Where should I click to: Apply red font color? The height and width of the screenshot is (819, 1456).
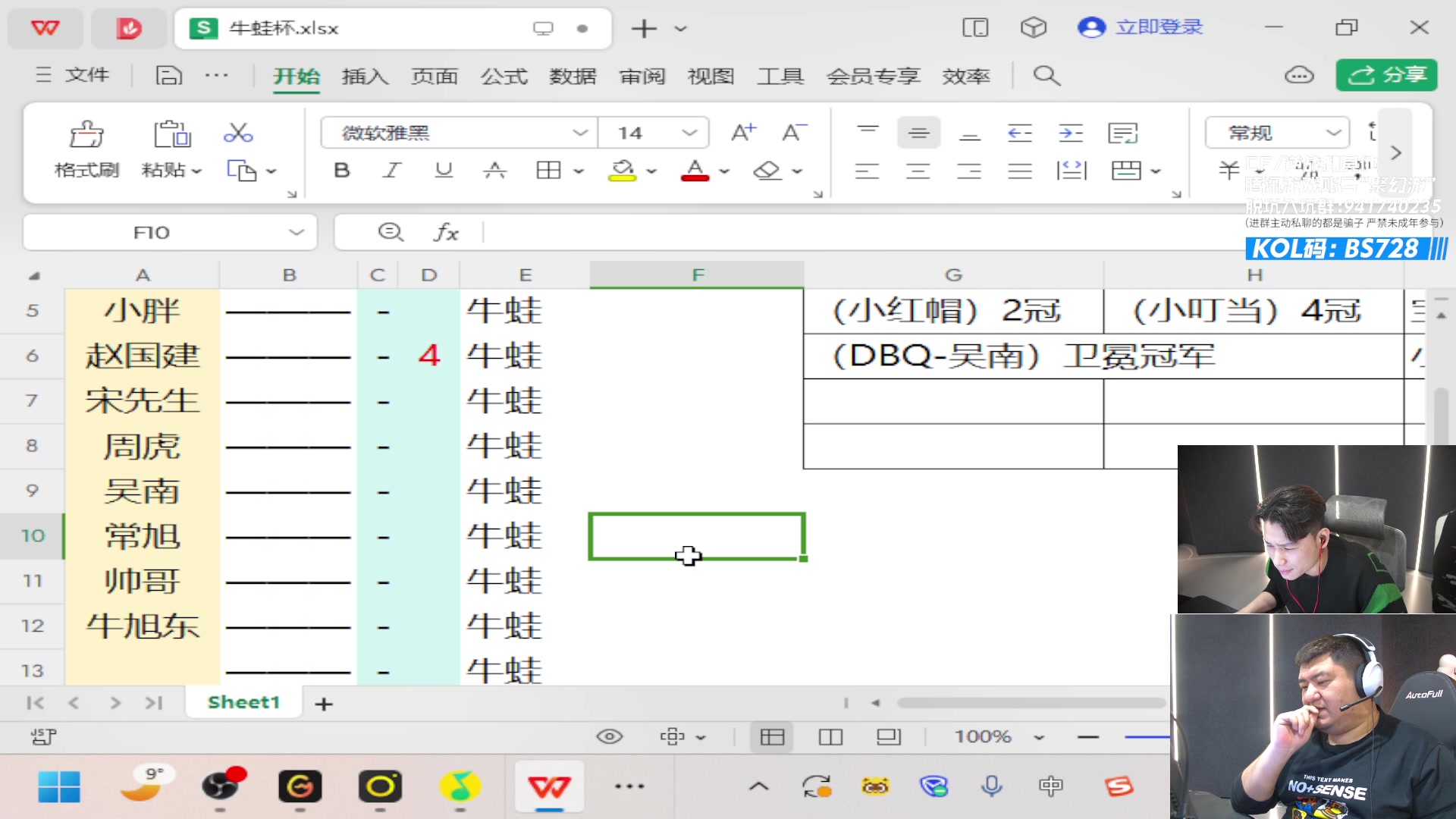tap(695, 171)
